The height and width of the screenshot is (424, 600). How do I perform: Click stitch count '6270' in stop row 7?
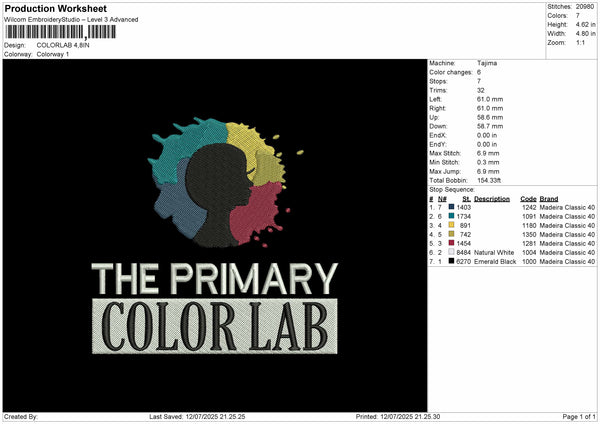point(464,261)
